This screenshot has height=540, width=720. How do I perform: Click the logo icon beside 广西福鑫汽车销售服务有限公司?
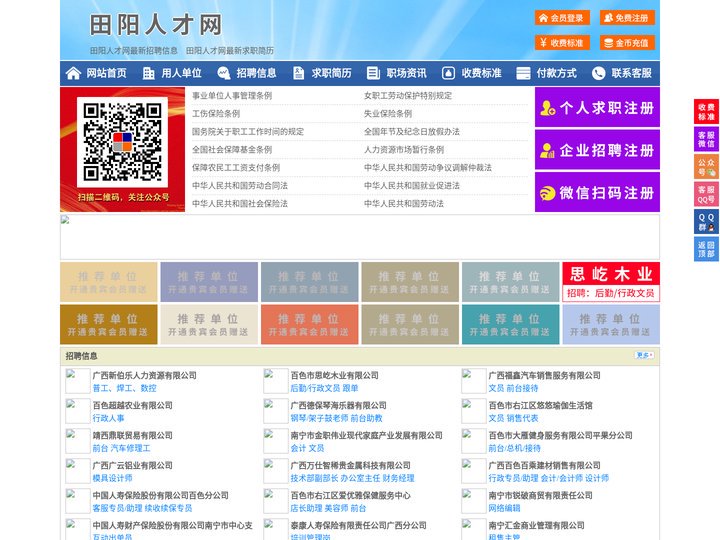[473, 381]
